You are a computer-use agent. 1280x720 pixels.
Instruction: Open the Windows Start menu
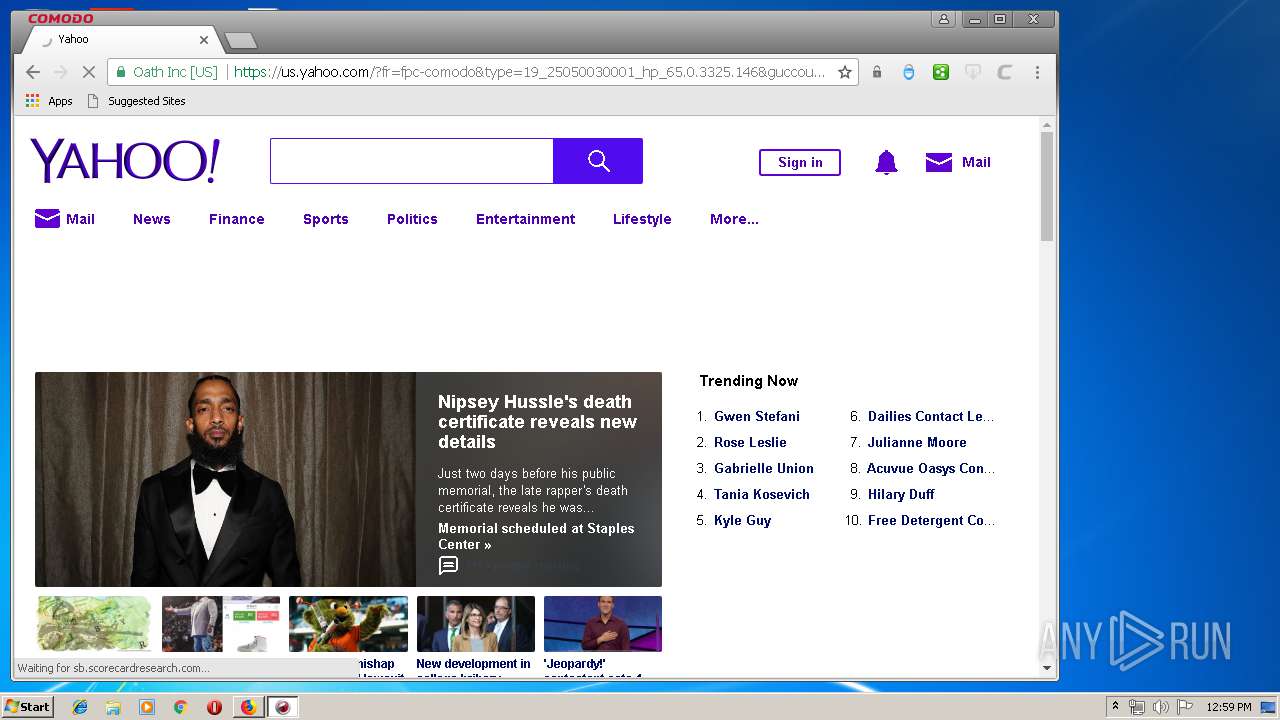[x=28, y=707]
